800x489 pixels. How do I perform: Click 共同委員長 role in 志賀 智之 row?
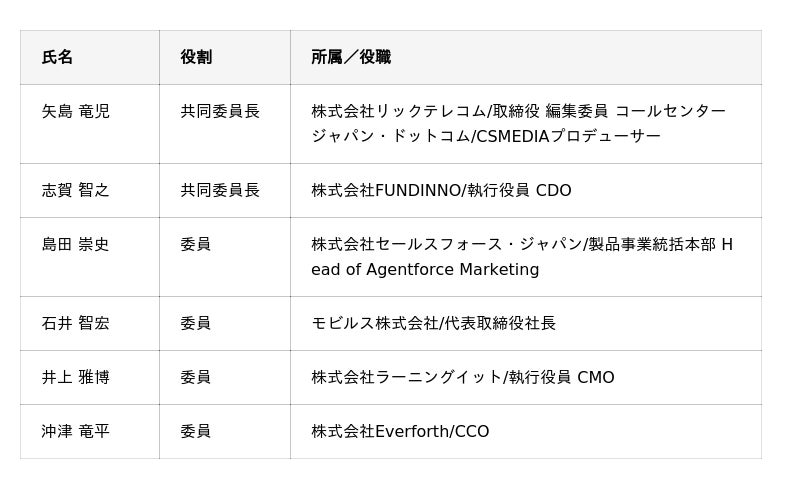220,190
